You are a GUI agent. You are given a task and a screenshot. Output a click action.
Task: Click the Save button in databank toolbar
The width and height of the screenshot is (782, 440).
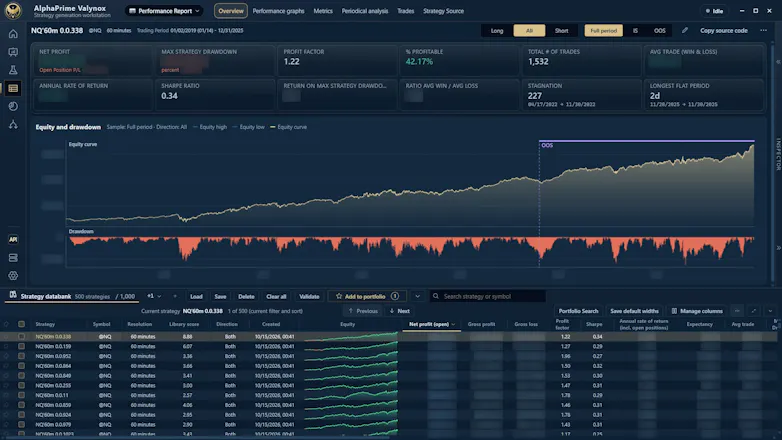(x=220, y=296)
